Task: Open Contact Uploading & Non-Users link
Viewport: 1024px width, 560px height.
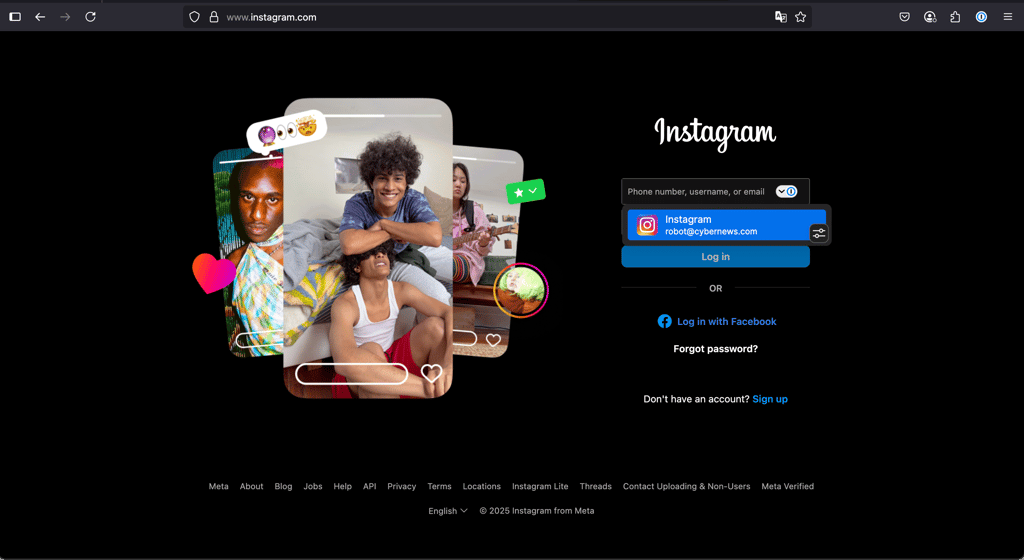Action: pyautogui.click(x=686, y=486)
